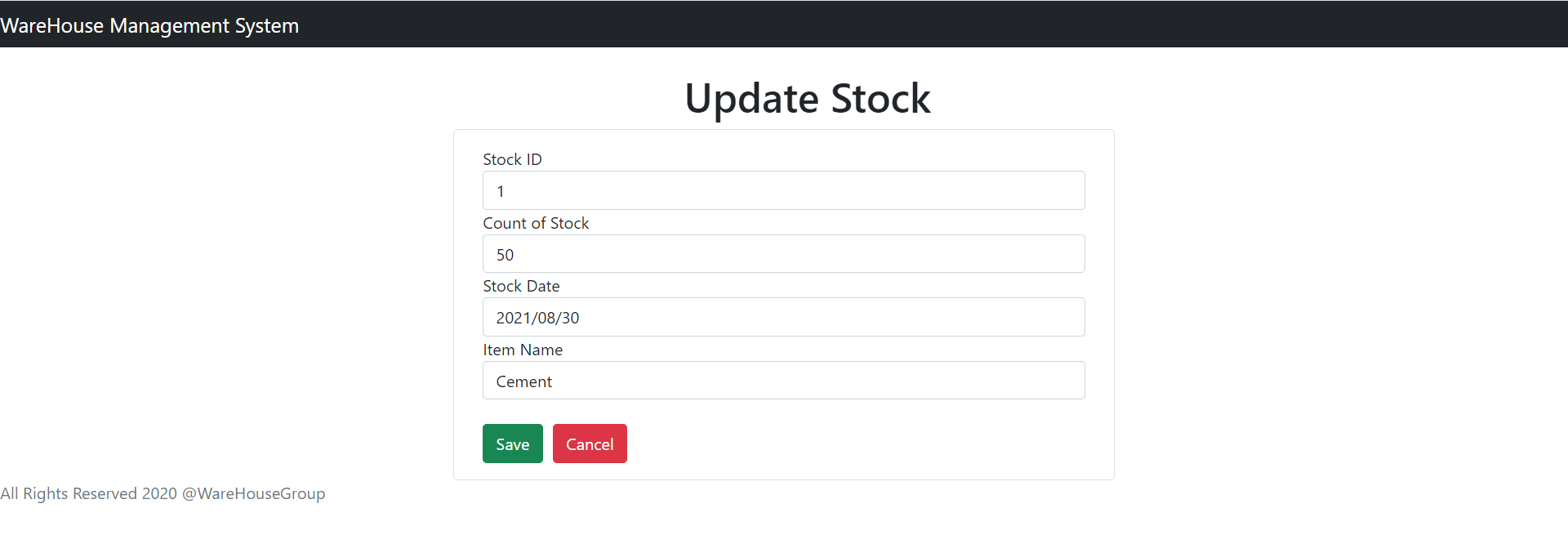Click the Cancel button
The height and width of the screenshot is (535, 1568).
tap(589, 444)
